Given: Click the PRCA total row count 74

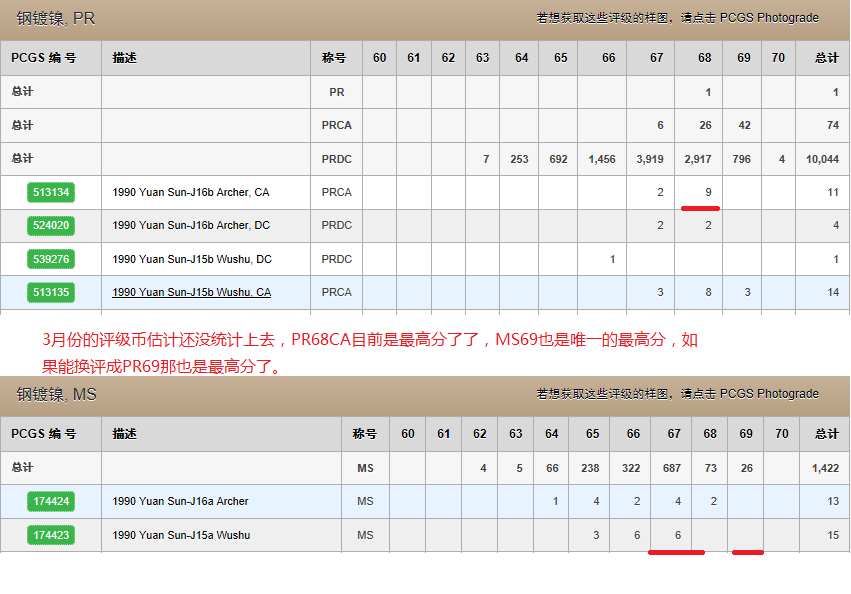Looking at the screenshot, I should point(832,126).
